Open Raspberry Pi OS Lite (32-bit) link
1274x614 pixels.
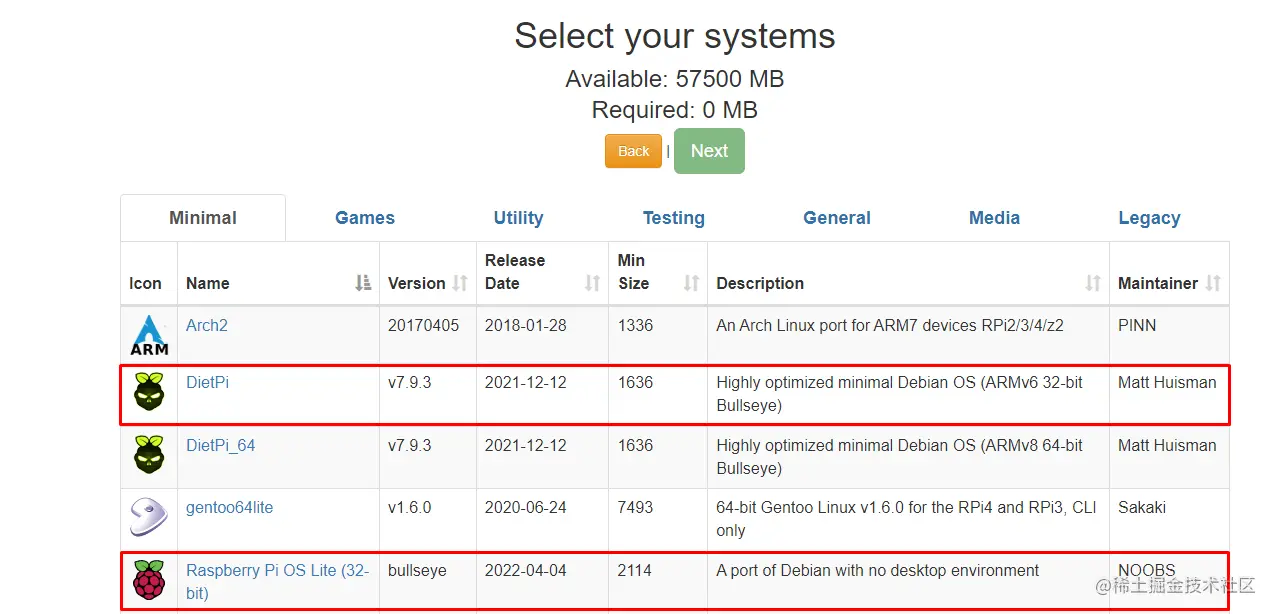278,581
